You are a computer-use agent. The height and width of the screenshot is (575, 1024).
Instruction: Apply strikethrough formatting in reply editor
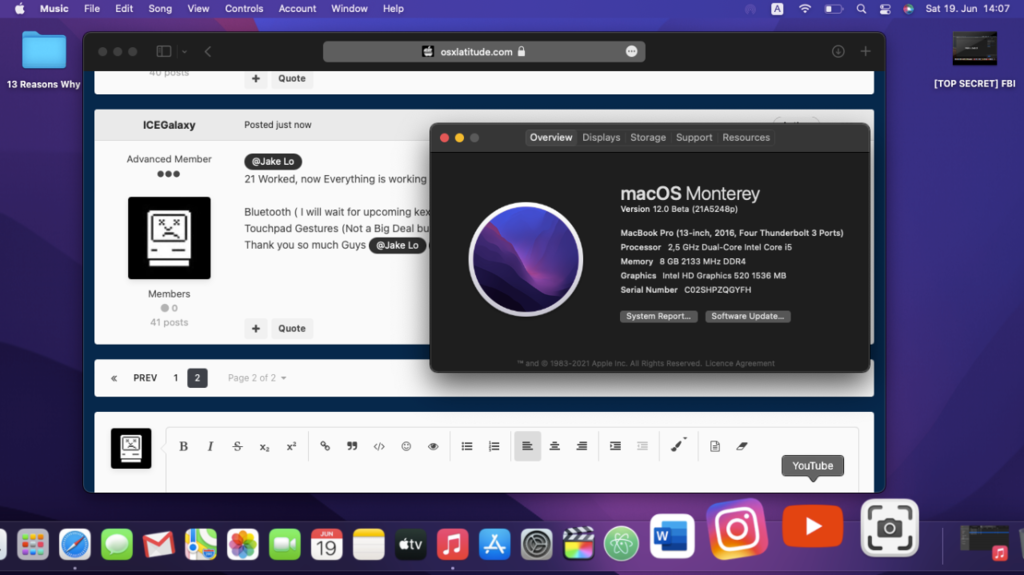click(237, 446)
